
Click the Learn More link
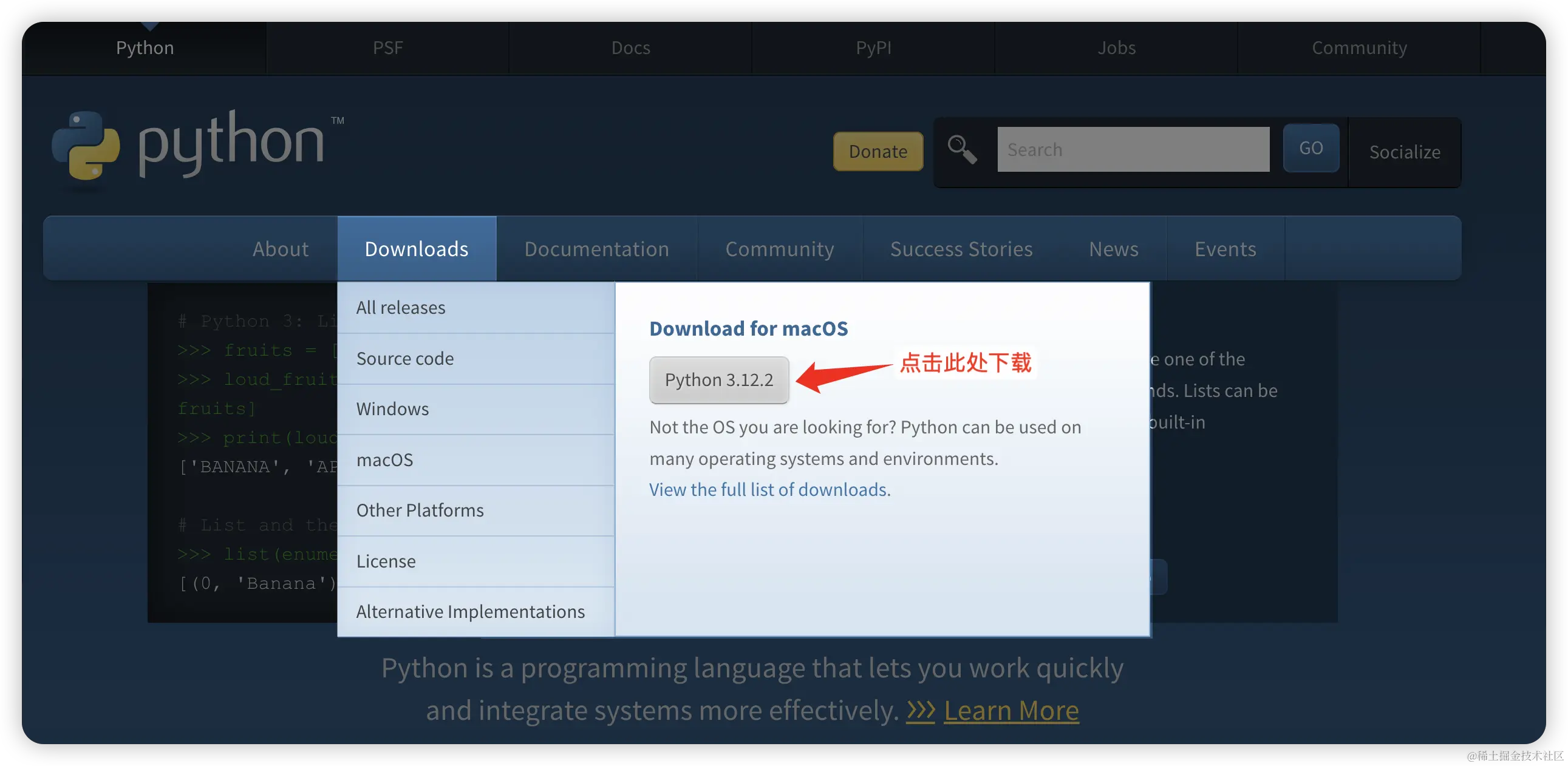pos(1011,710)
